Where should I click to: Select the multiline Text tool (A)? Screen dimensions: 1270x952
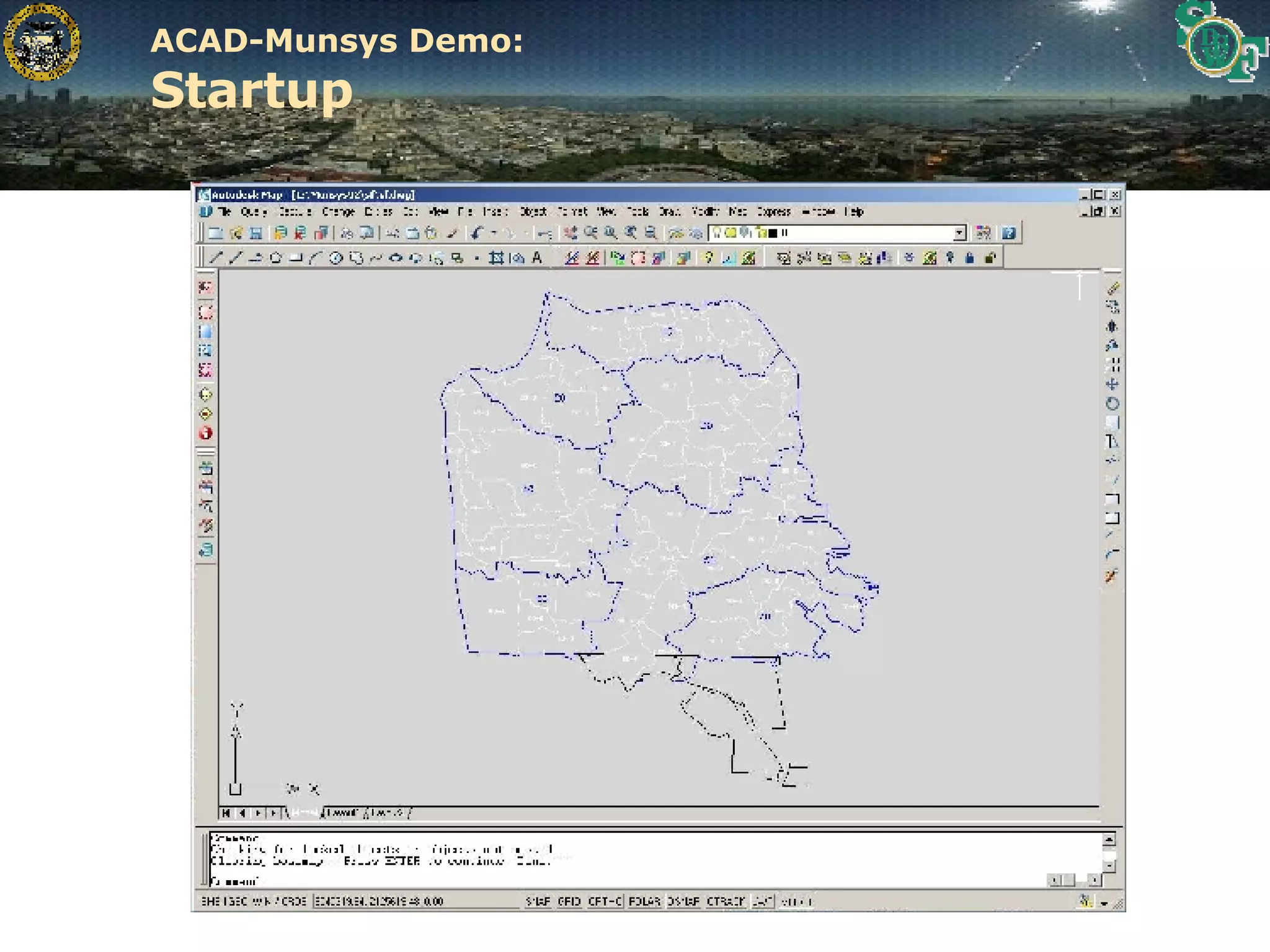click(x=537, y=258)
